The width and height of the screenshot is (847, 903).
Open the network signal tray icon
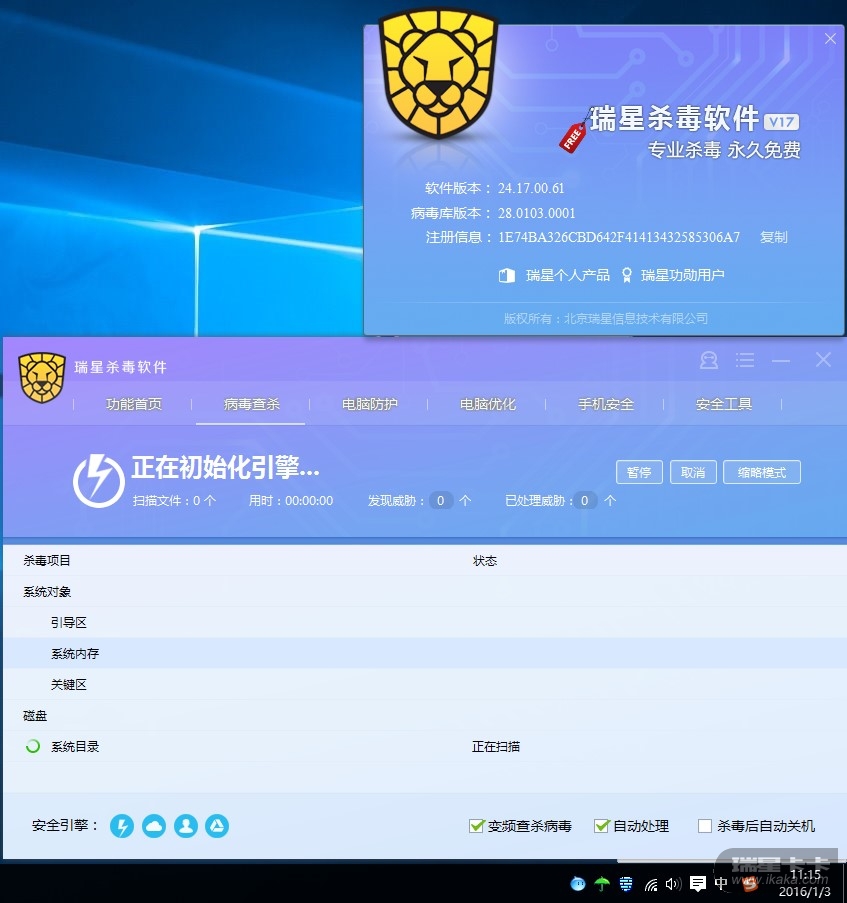click(651, 884)
